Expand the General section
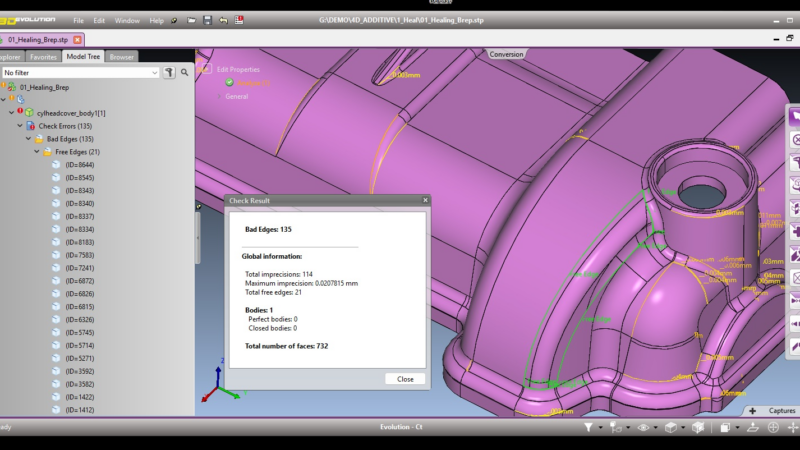800x450 pixels. click(x=219, y=97)
